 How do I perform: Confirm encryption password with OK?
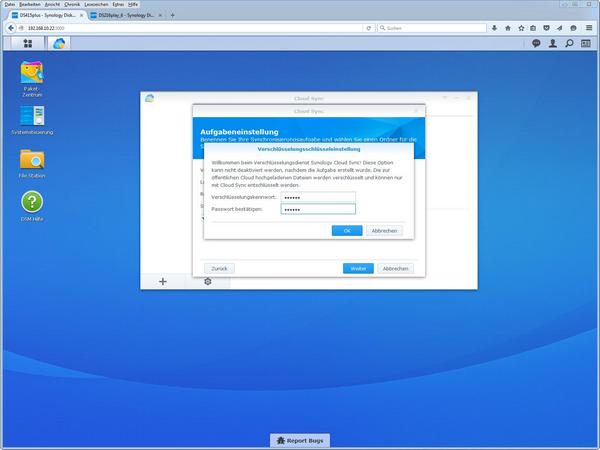pyautogui.click(x=347, y=231)
